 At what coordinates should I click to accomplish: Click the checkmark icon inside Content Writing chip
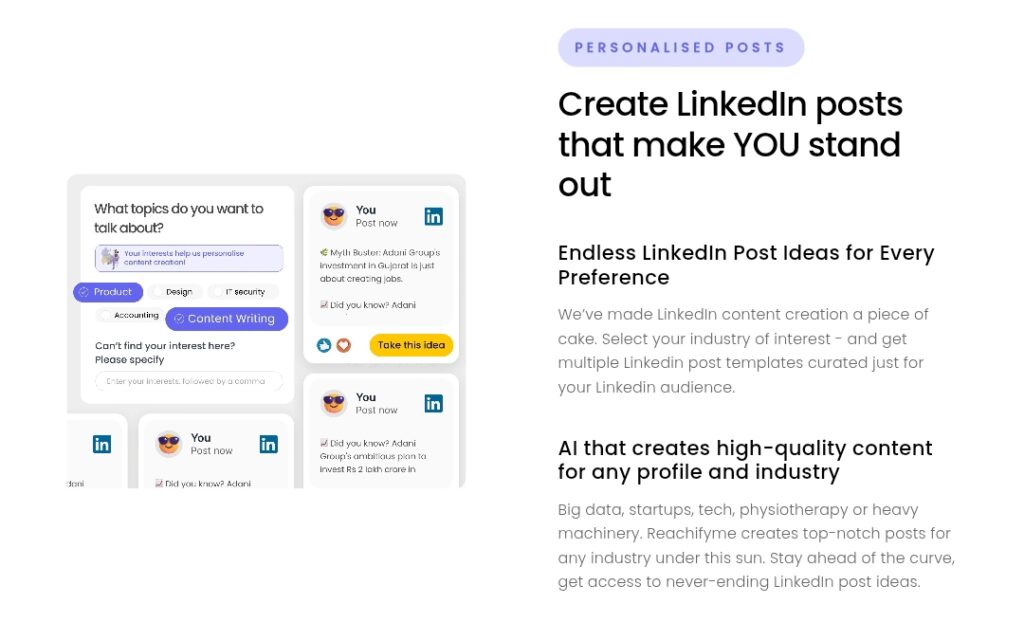pos(180,319)
